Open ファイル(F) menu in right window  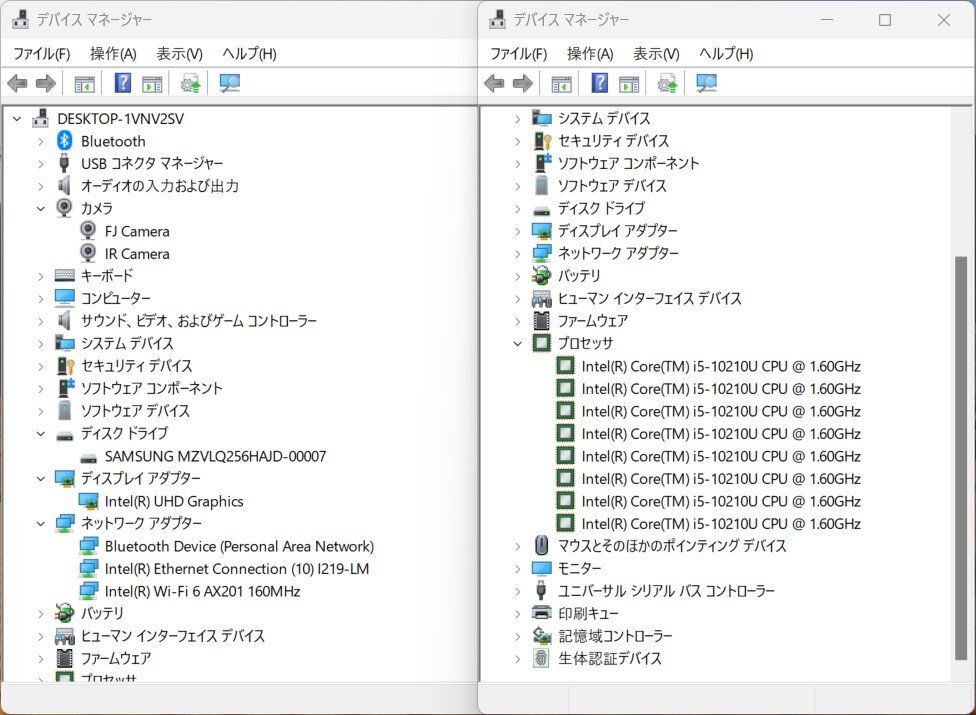518,54
